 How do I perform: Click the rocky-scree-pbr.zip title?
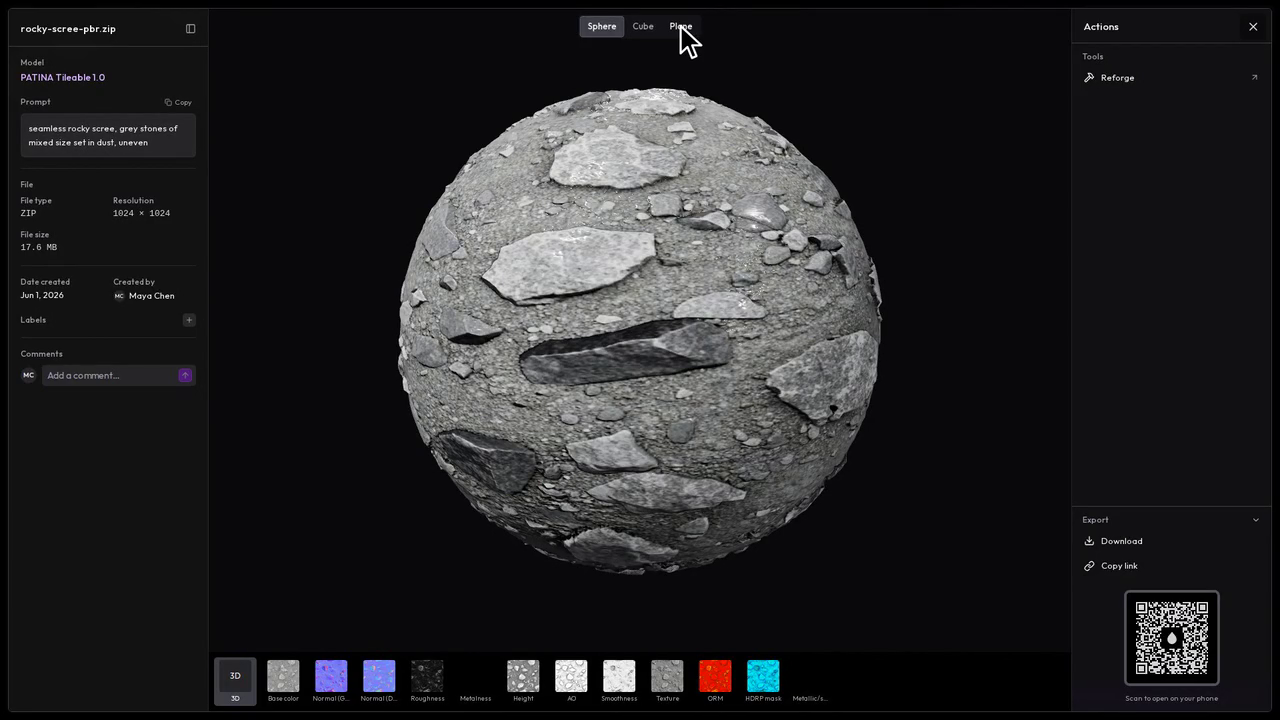(x=68, y=28)
